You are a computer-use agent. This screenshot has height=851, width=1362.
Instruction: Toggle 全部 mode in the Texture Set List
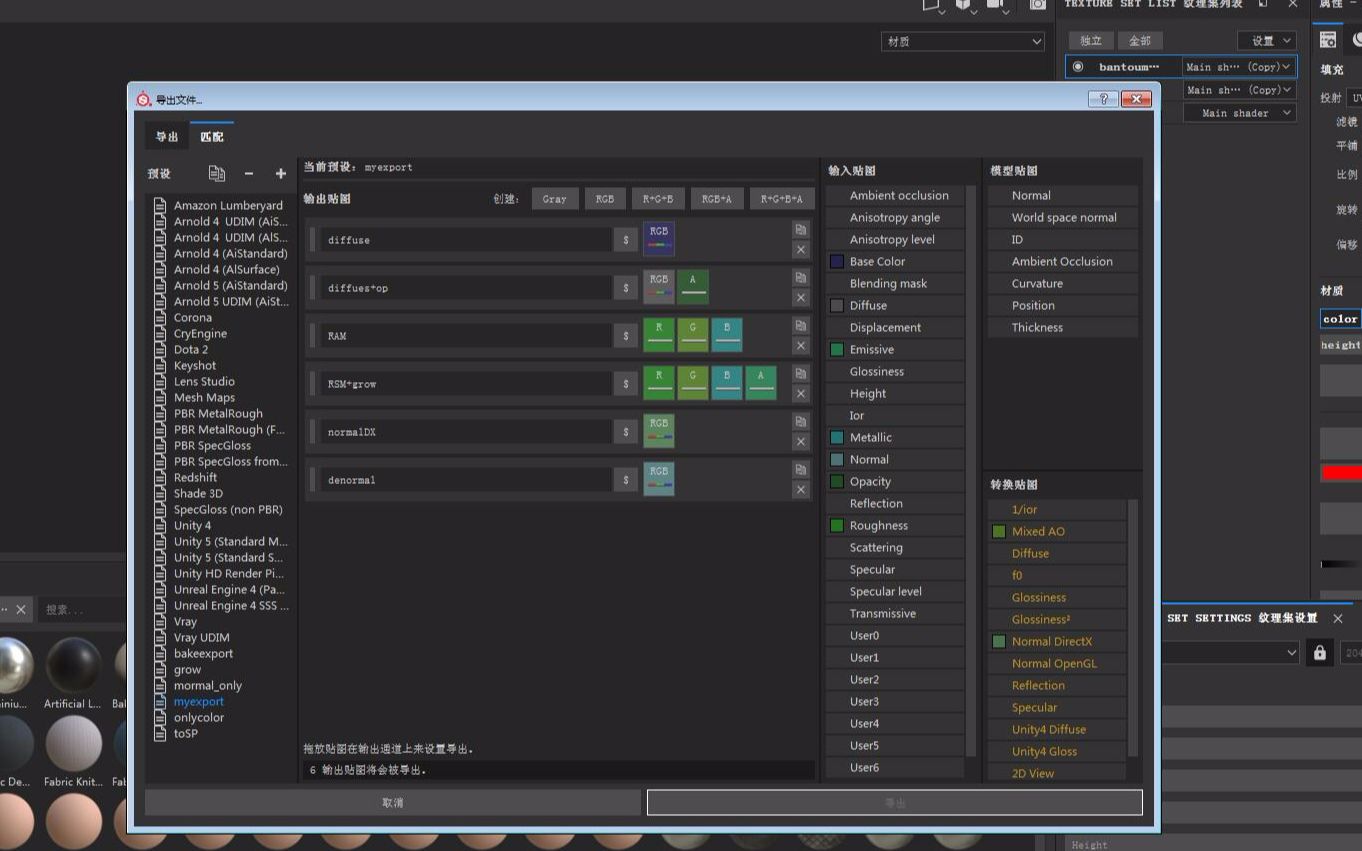pyautogui.click(x=1139, y=40)
